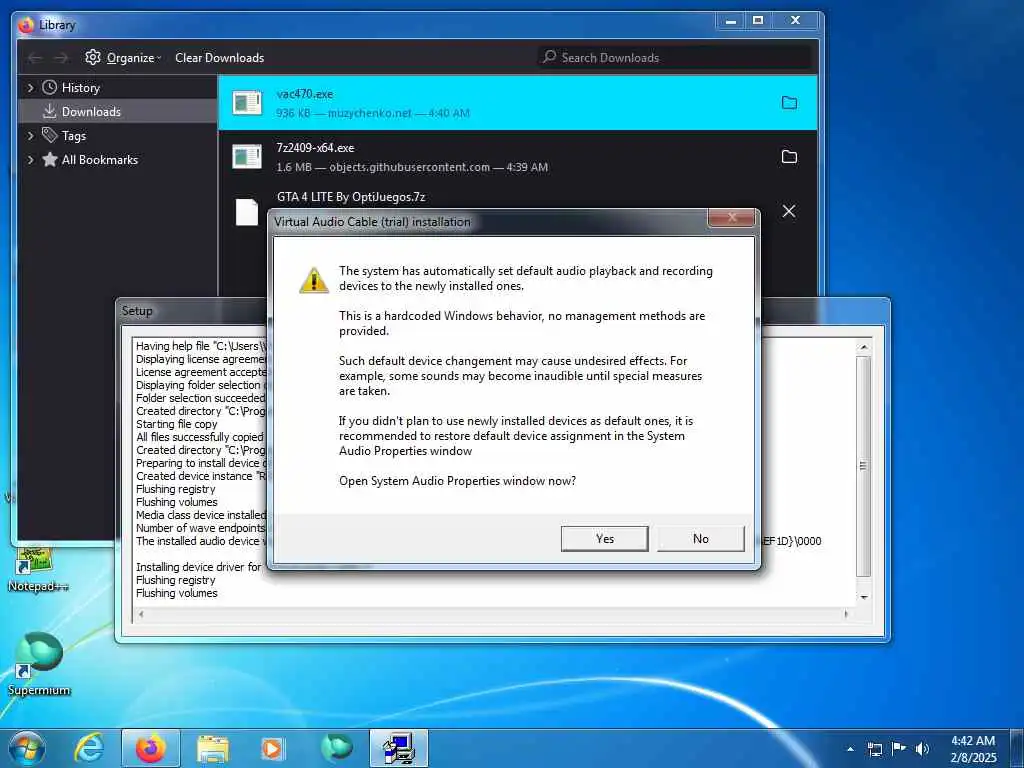Click Clear Downloads in Library toolbar
This screenshot has width=1024, height=768.
[219, 57]
